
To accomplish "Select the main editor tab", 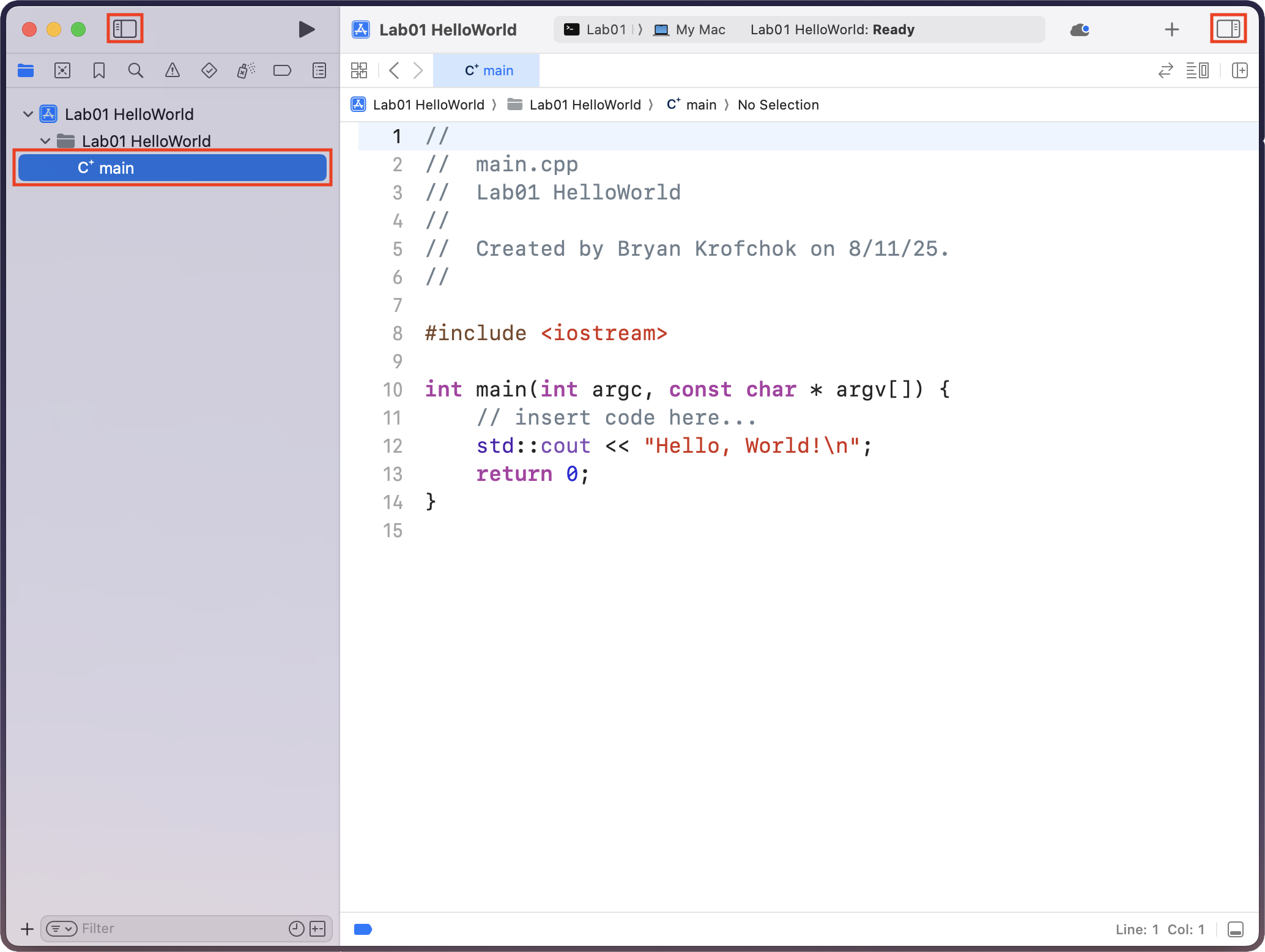I will click(x=488, y=71).
